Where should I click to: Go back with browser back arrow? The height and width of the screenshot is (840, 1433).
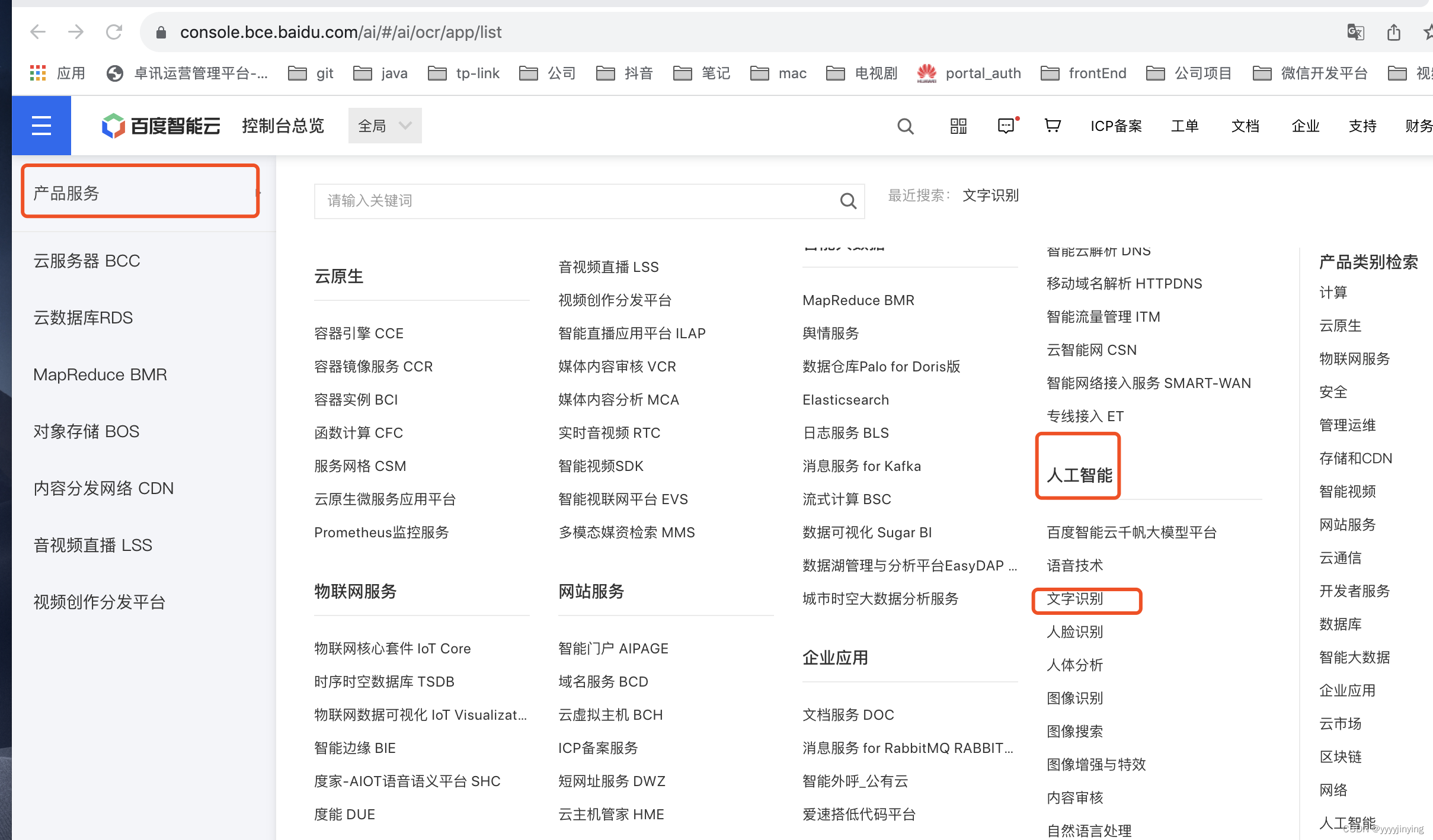[x=38, y=32]
